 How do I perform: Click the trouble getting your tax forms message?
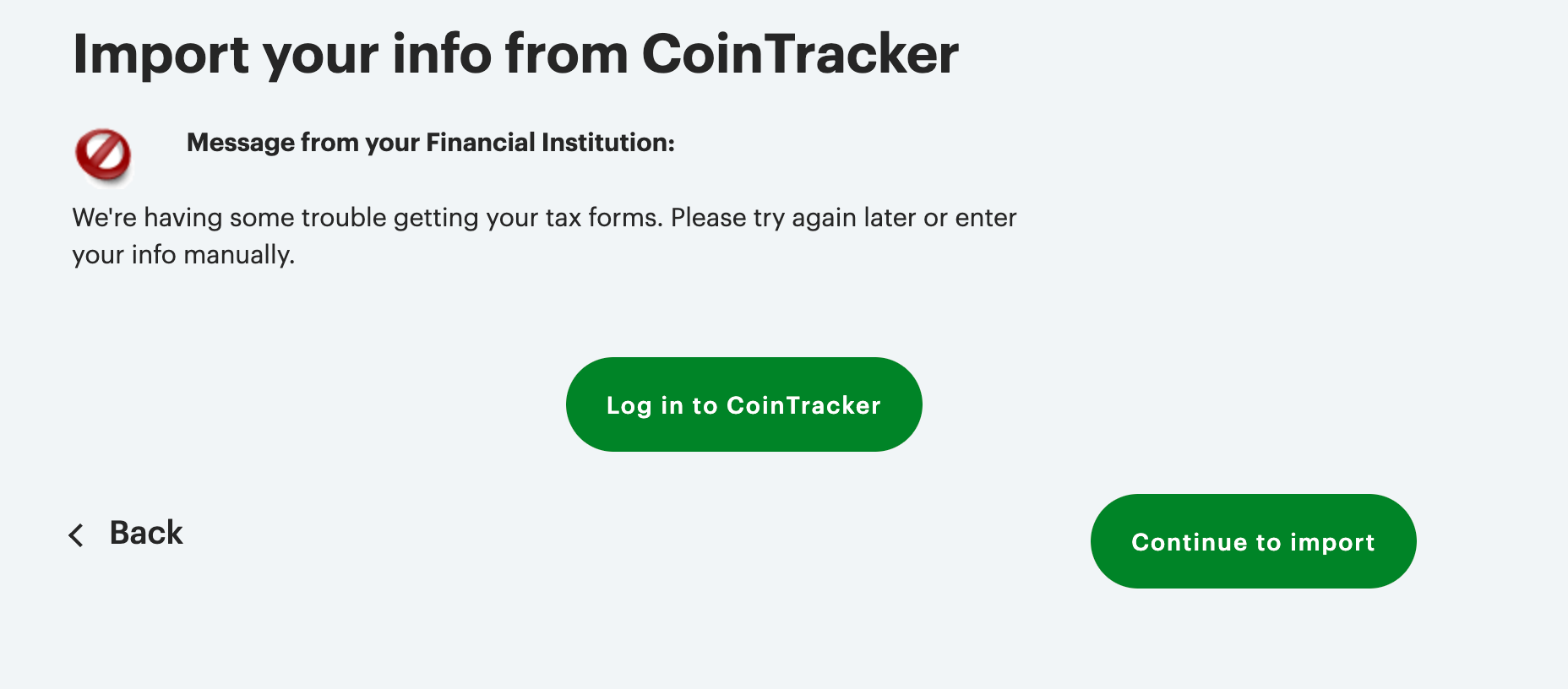tap(544, 236)
